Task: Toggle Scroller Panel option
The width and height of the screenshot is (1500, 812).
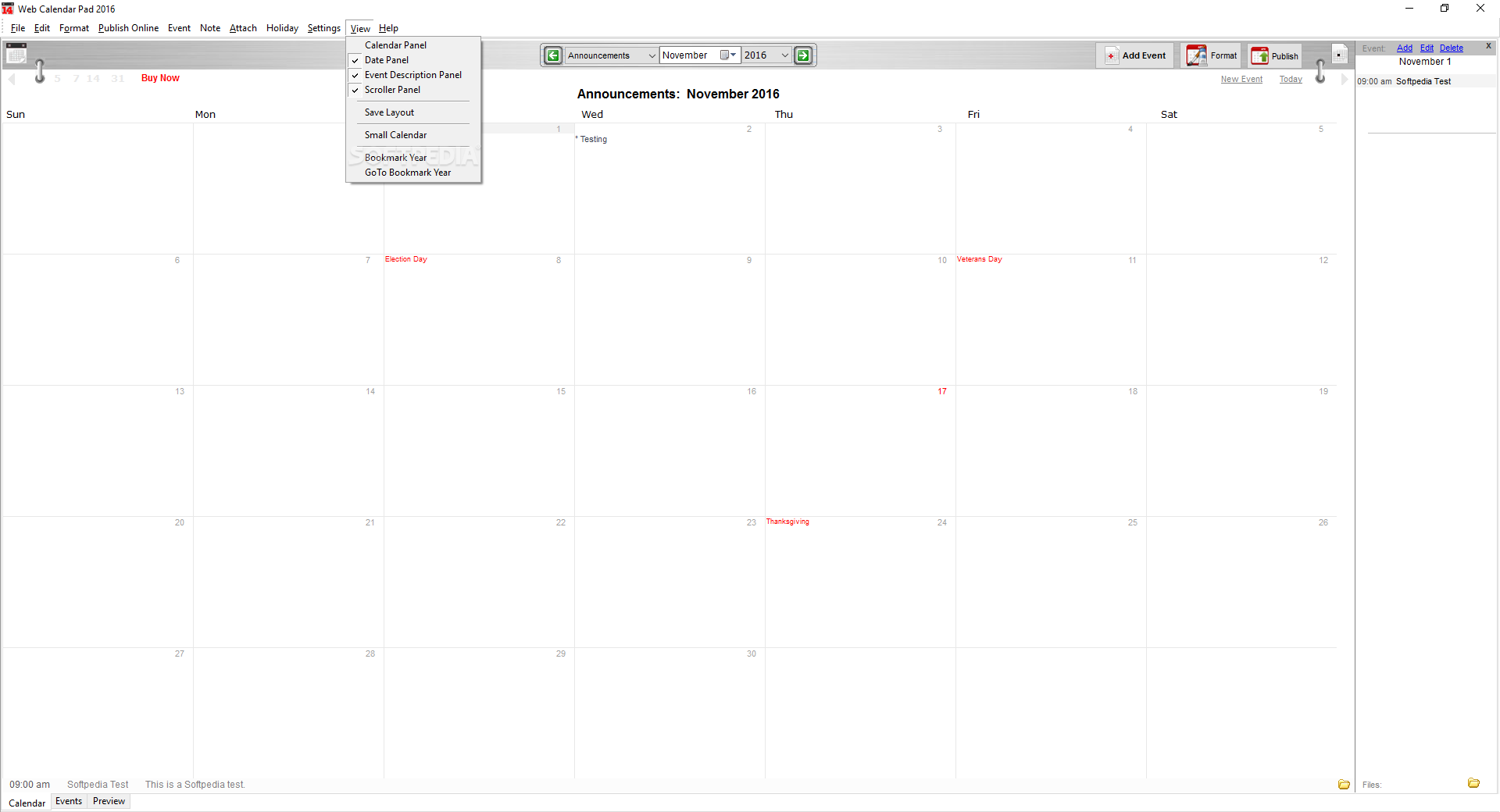Action: point(413,90)
